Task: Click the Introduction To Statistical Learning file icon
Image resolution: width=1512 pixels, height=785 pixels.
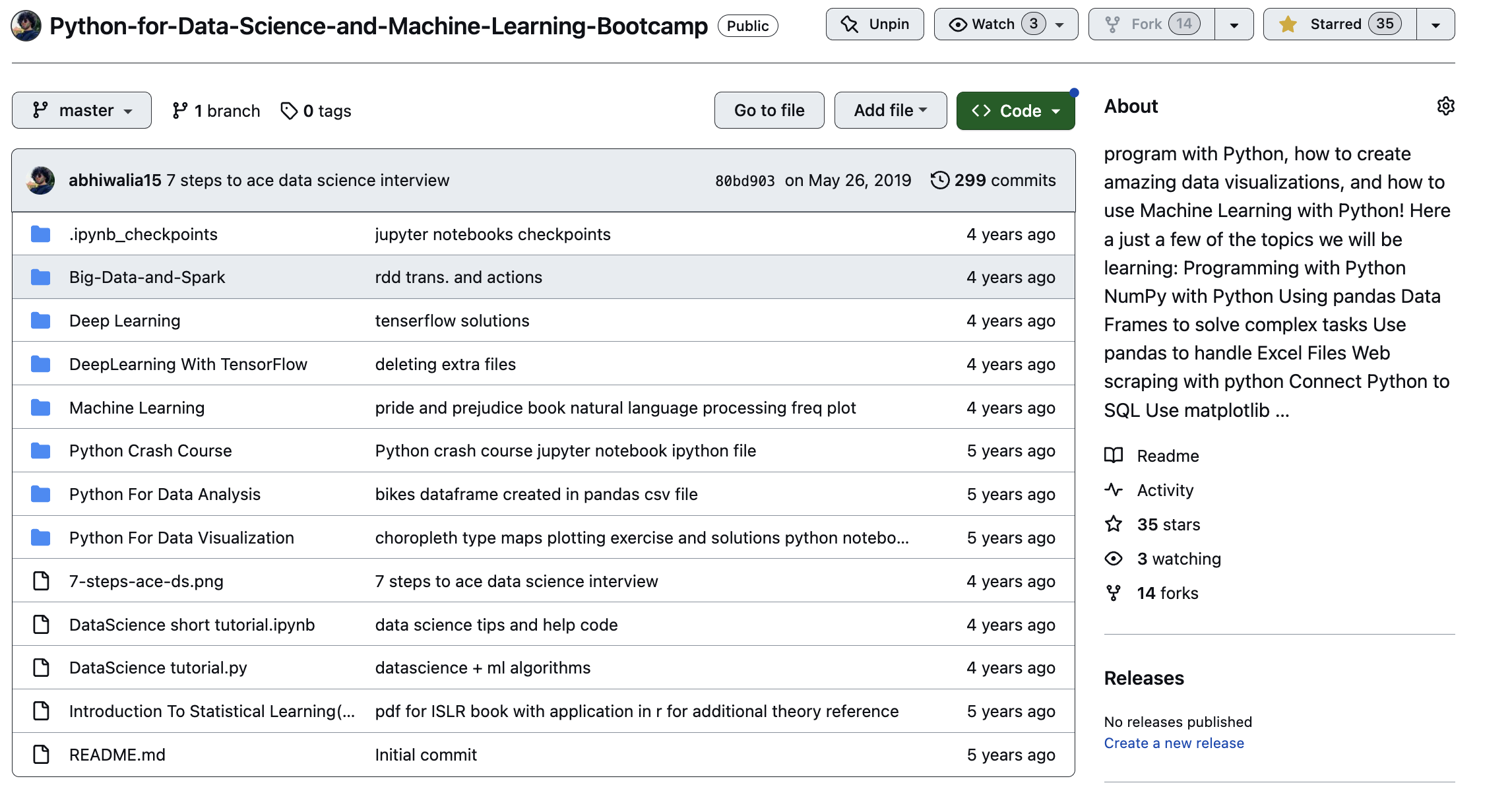Action: click(x=41, y=711)
